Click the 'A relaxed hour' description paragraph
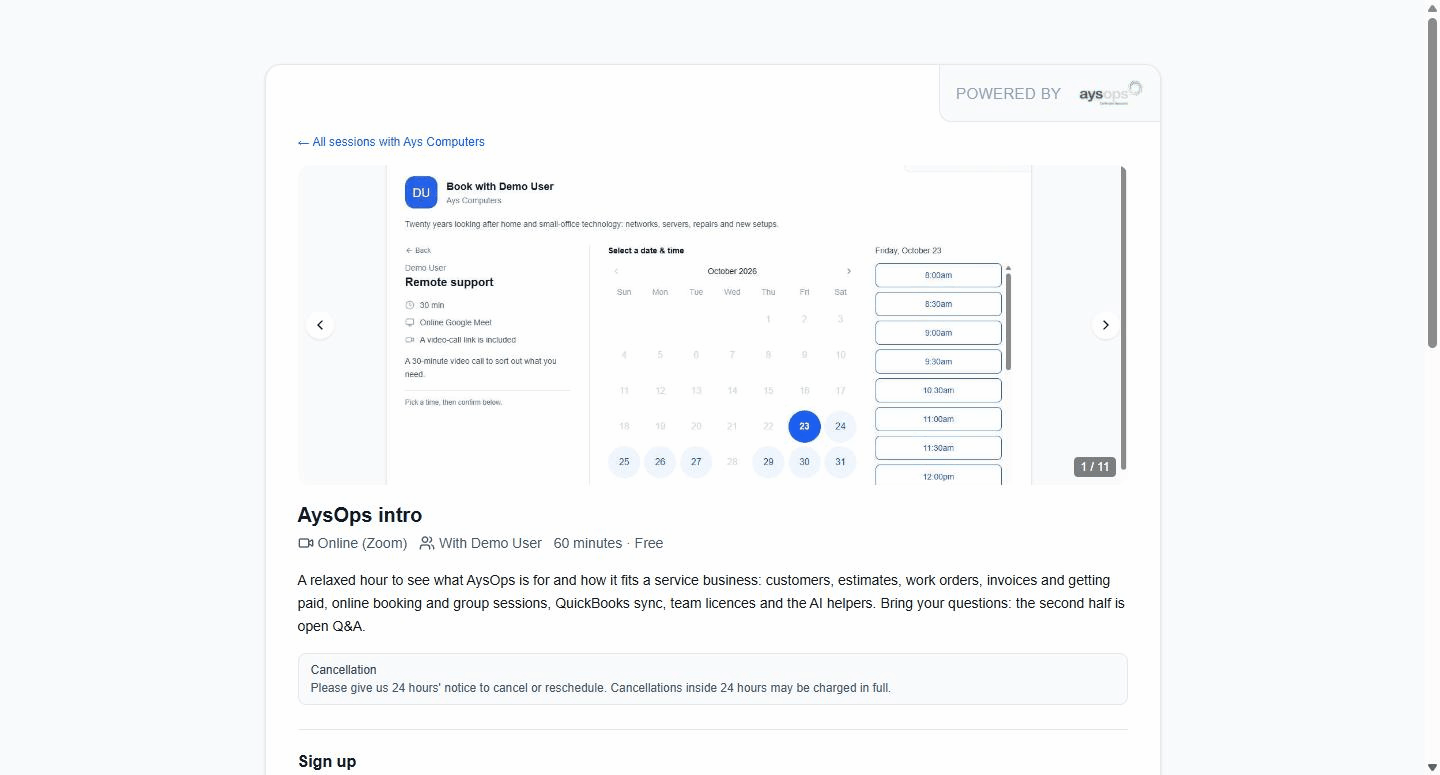The image size is (1440, 775). point(712,603)
